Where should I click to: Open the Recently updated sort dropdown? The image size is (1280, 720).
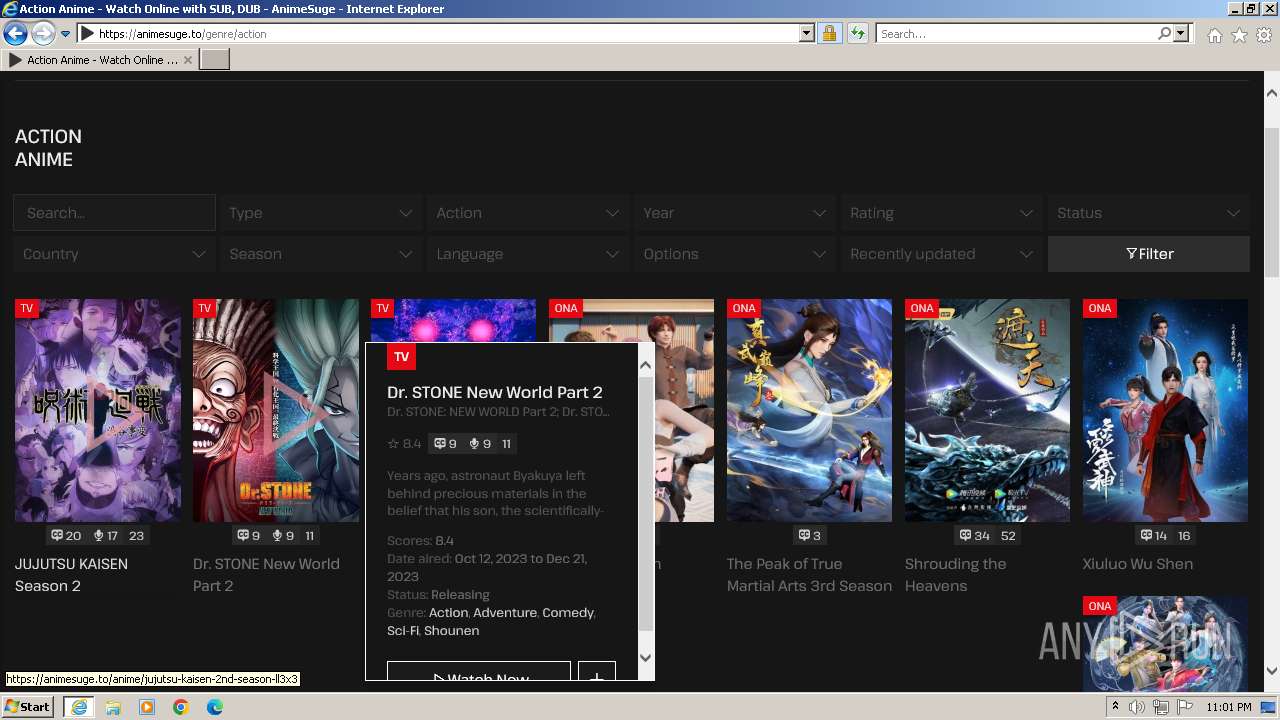[942, 254]
